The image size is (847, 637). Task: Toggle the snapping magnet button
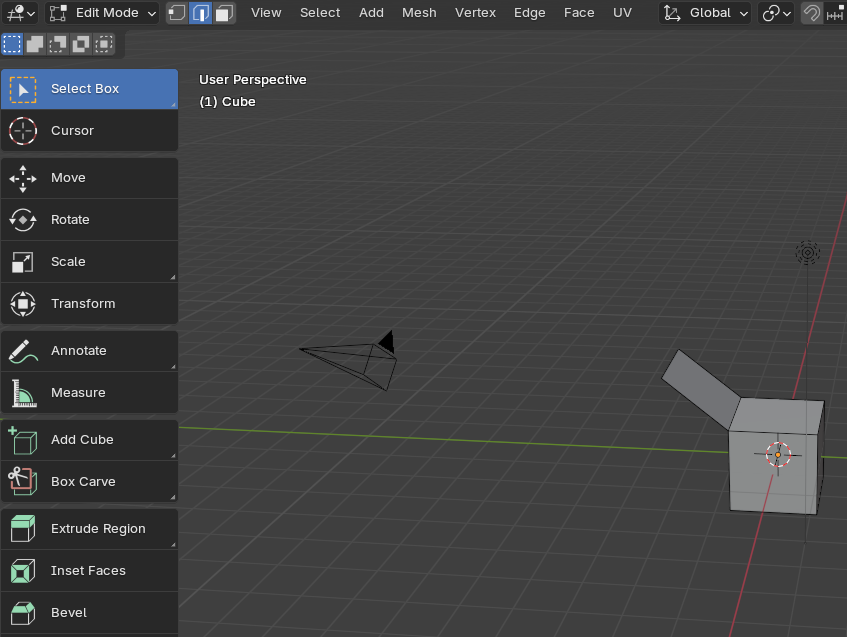[811, 13]
